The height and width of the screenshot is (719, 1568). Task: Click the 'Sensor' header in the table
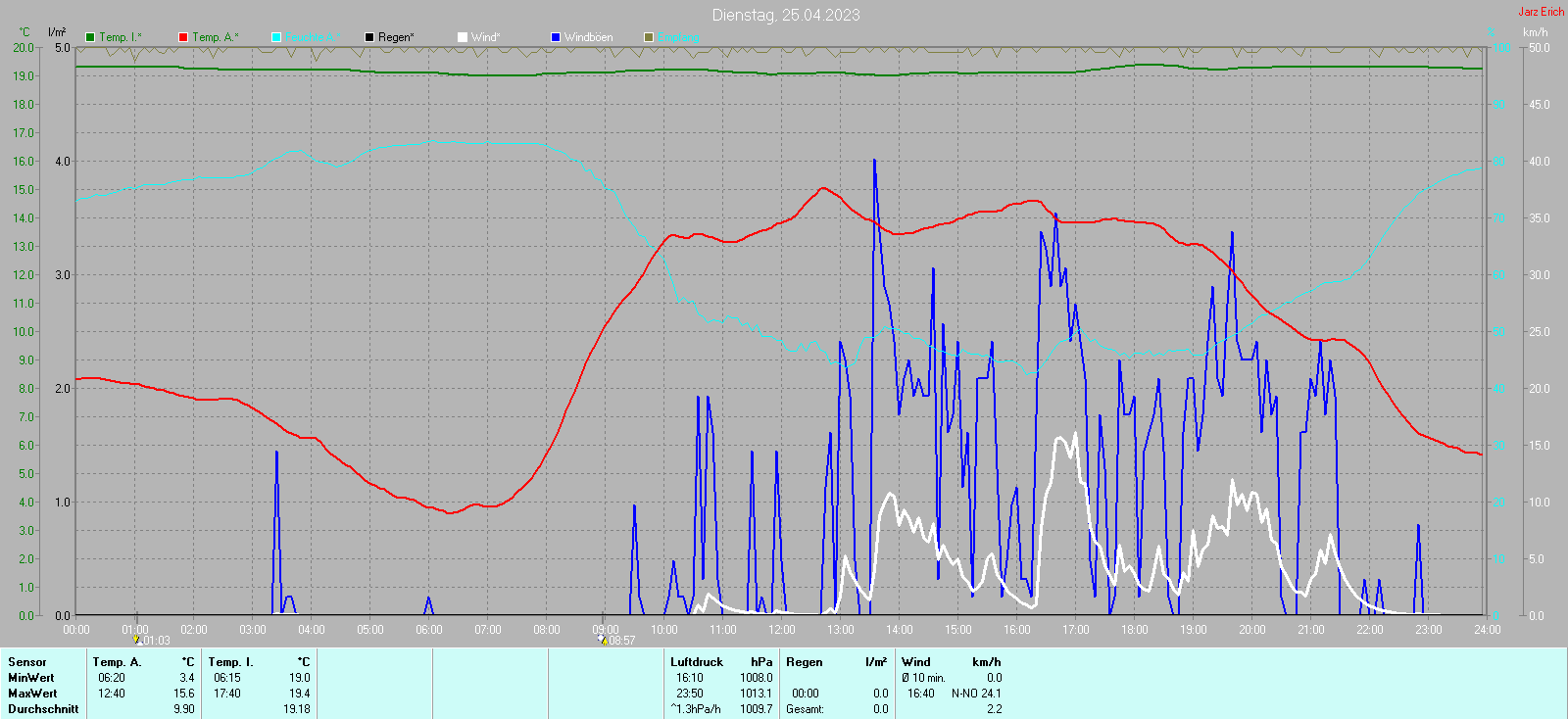click(x=27, y=662)
